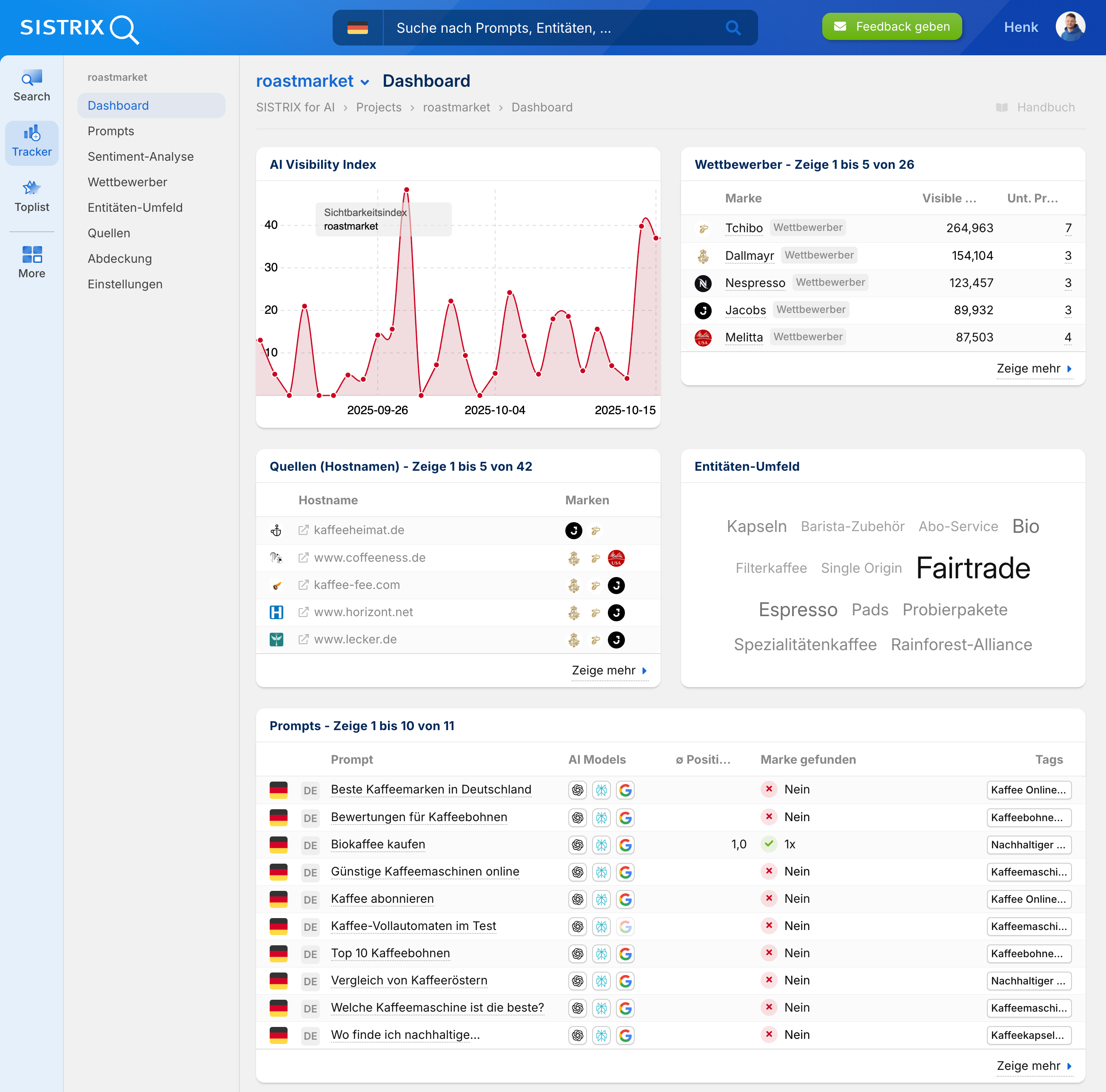Click the Perplexity model icon on Top 10 Kaffeebohnen row
The image size is (1106, 1092).
pyautogui.click(x=601, y=954)
